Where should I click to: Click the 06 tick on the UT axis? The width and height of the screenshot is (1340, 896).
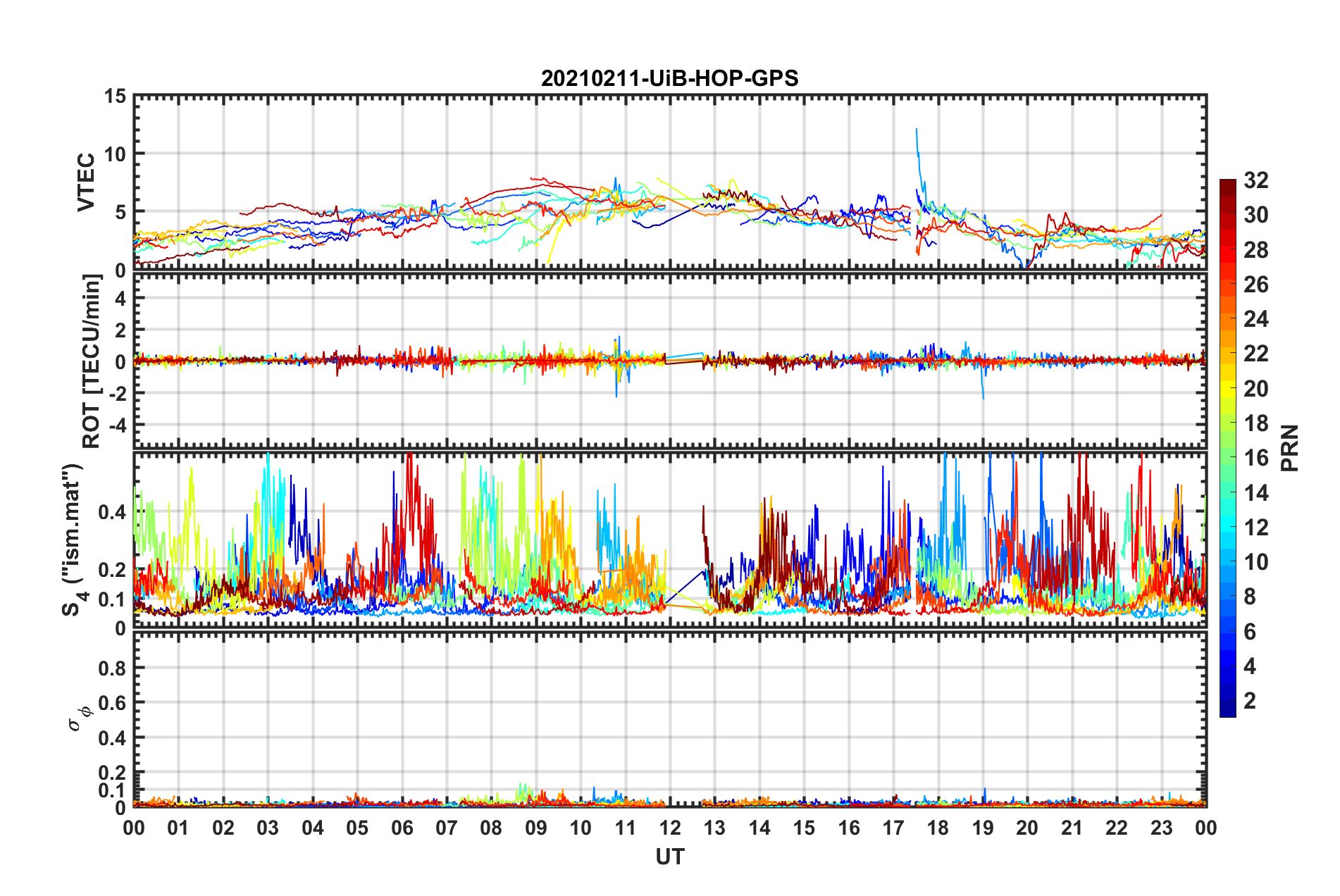coord(402,828)
